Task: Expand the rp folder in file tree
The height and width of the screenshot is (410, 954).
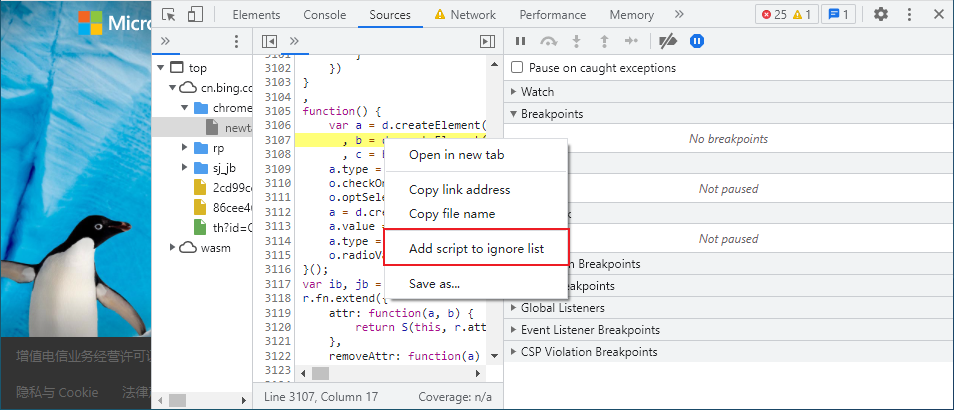Action: tap(185, 148)
